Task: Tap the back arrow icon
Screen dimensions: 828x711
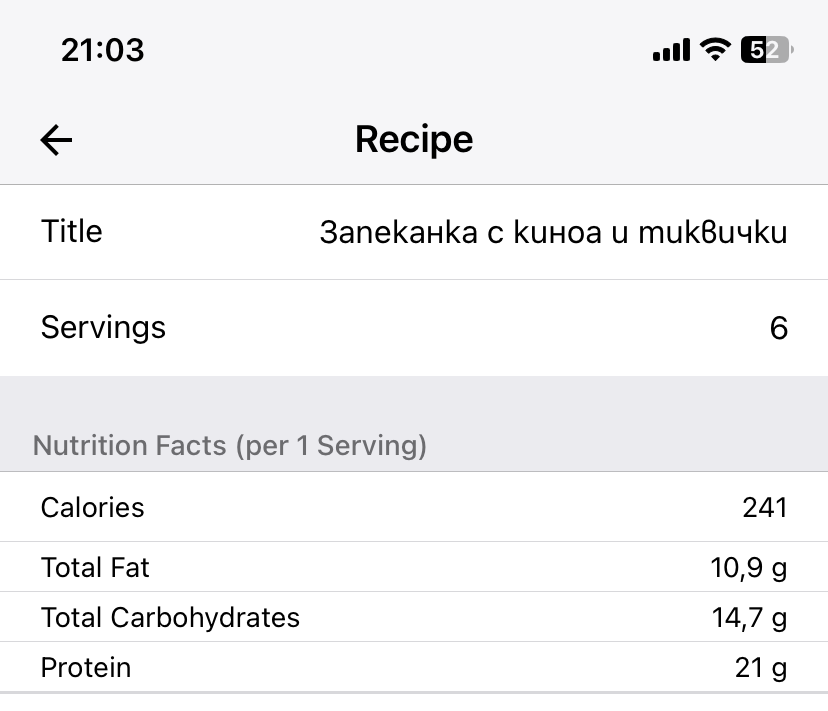Action: coord(57,141)
